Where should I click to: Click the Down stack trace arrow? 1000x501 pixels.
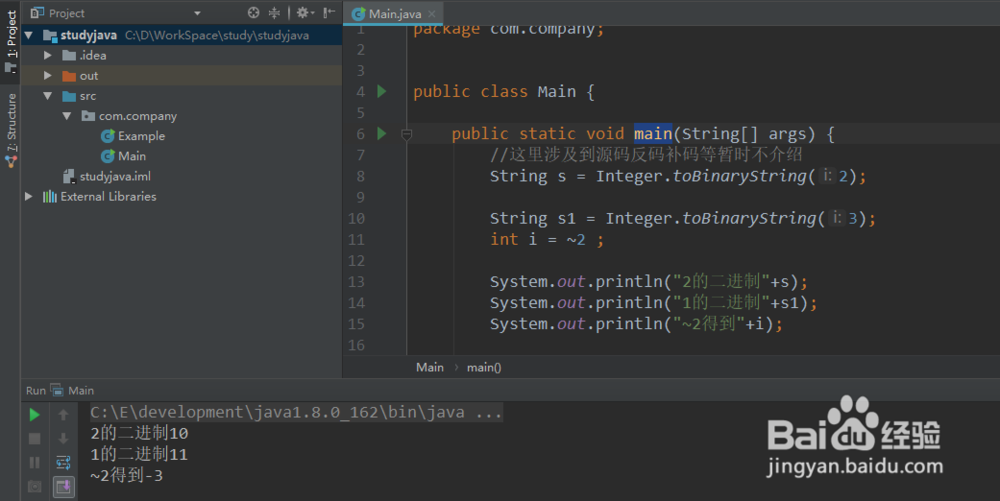tap(63, 439)
